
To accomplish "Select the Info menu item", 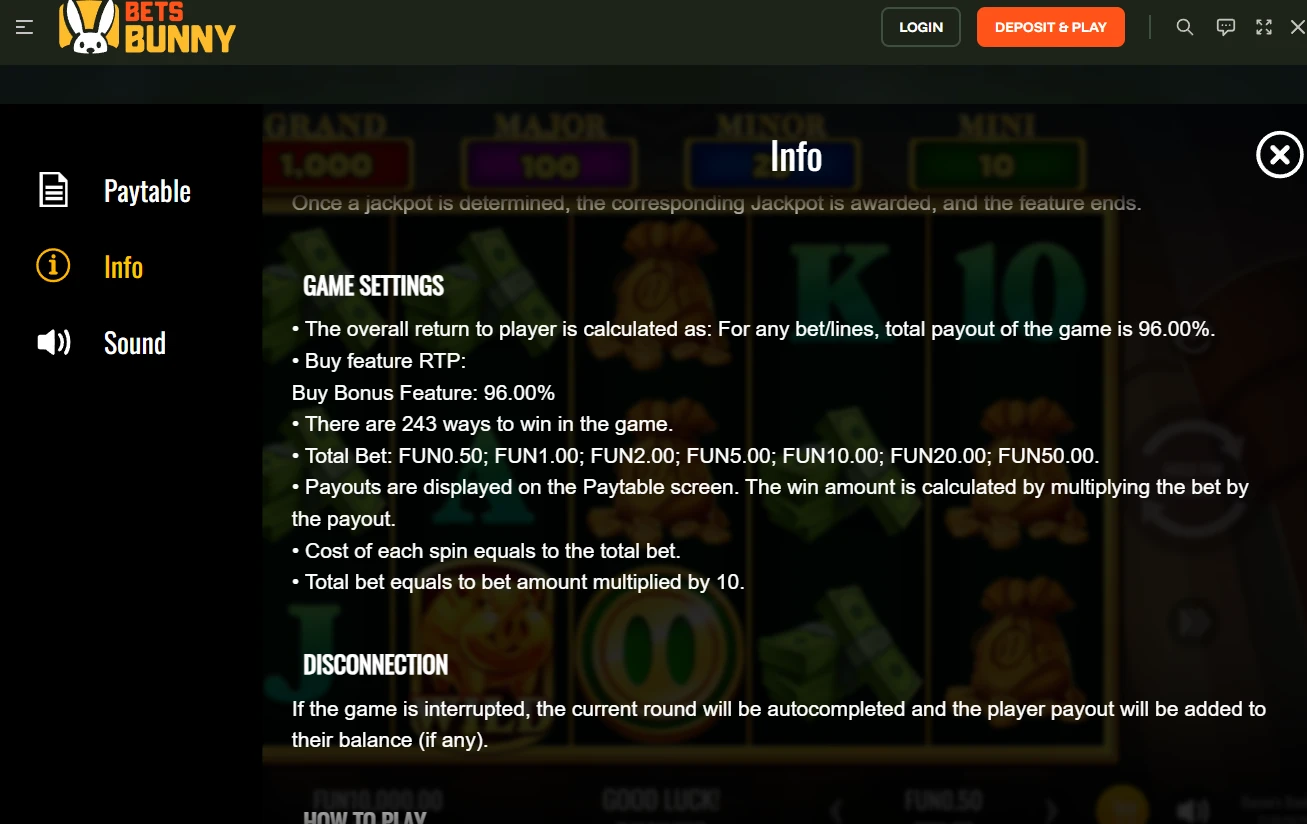I will (x=123, y=267).
